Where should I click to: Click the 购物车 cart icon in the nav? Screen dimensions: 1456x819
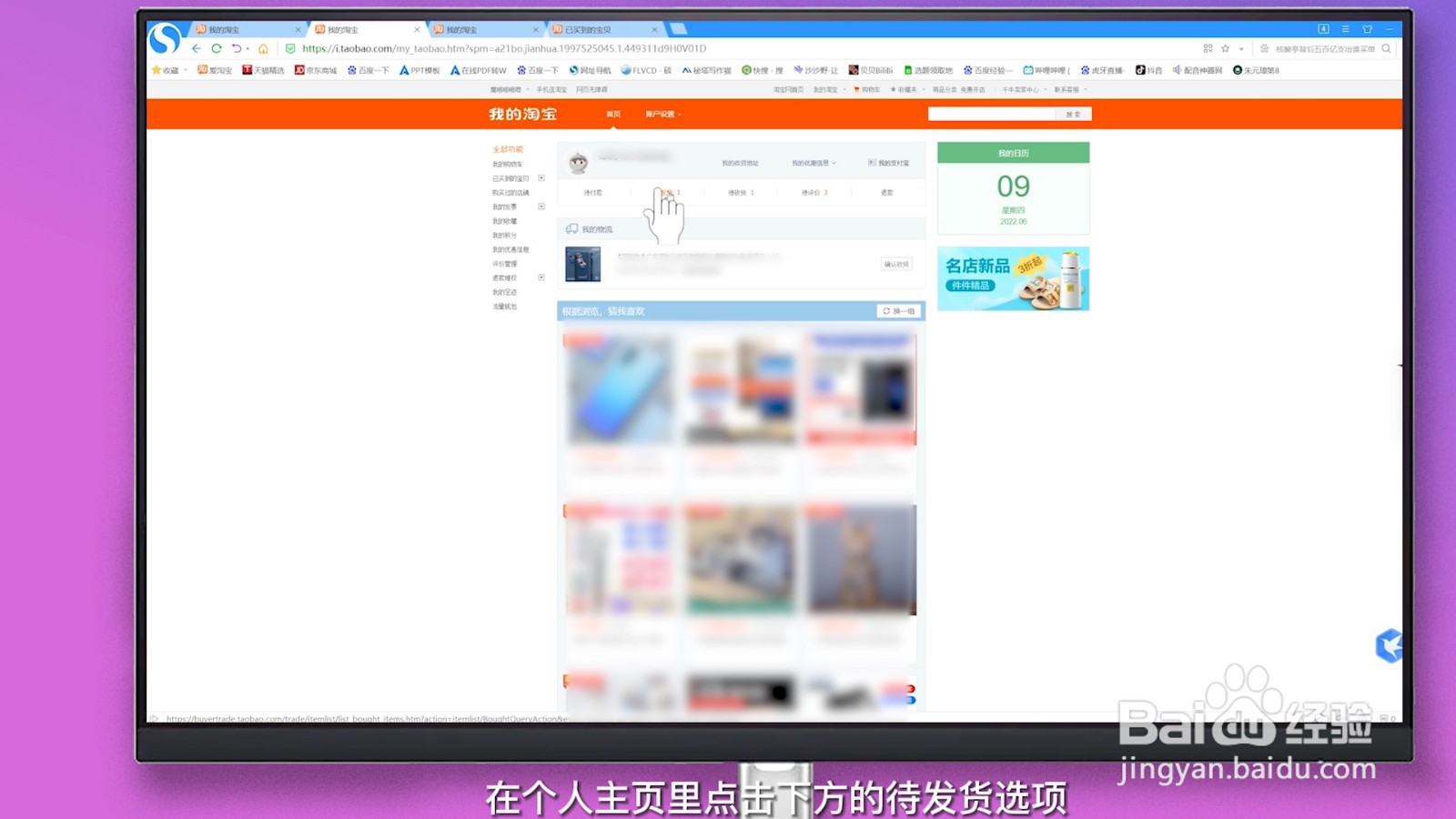pyautogui.click(x=855, y=89)
